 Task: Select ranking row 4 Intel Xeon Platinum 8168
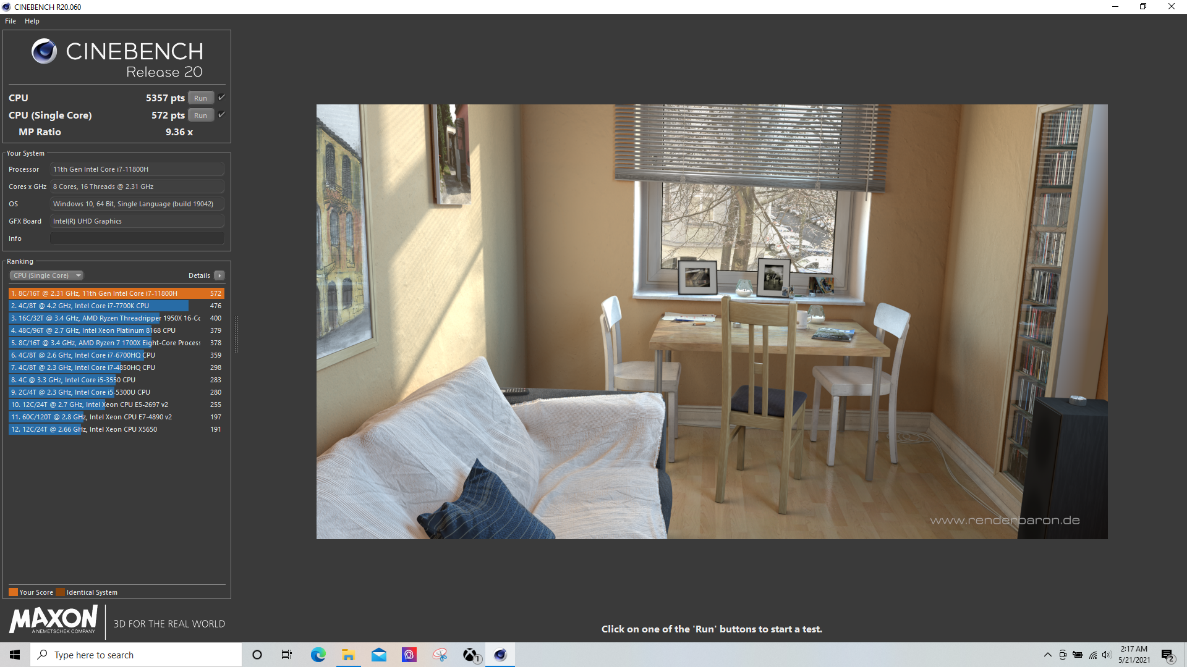117,331
